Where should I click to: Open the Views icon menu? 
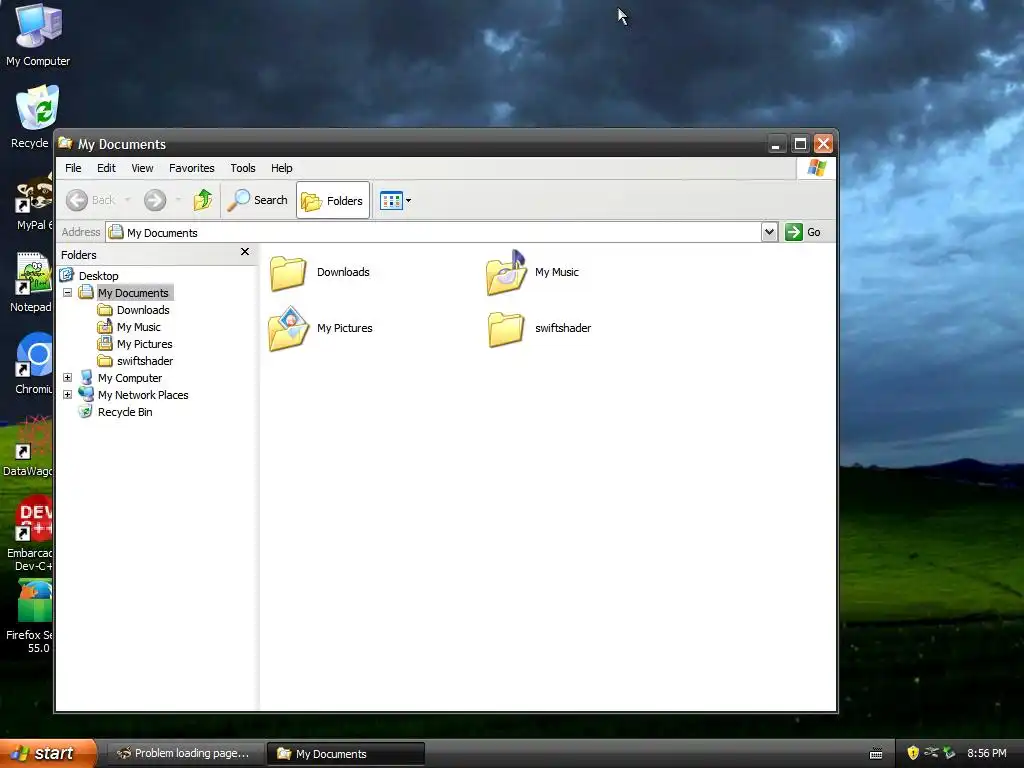click(395, 200)
